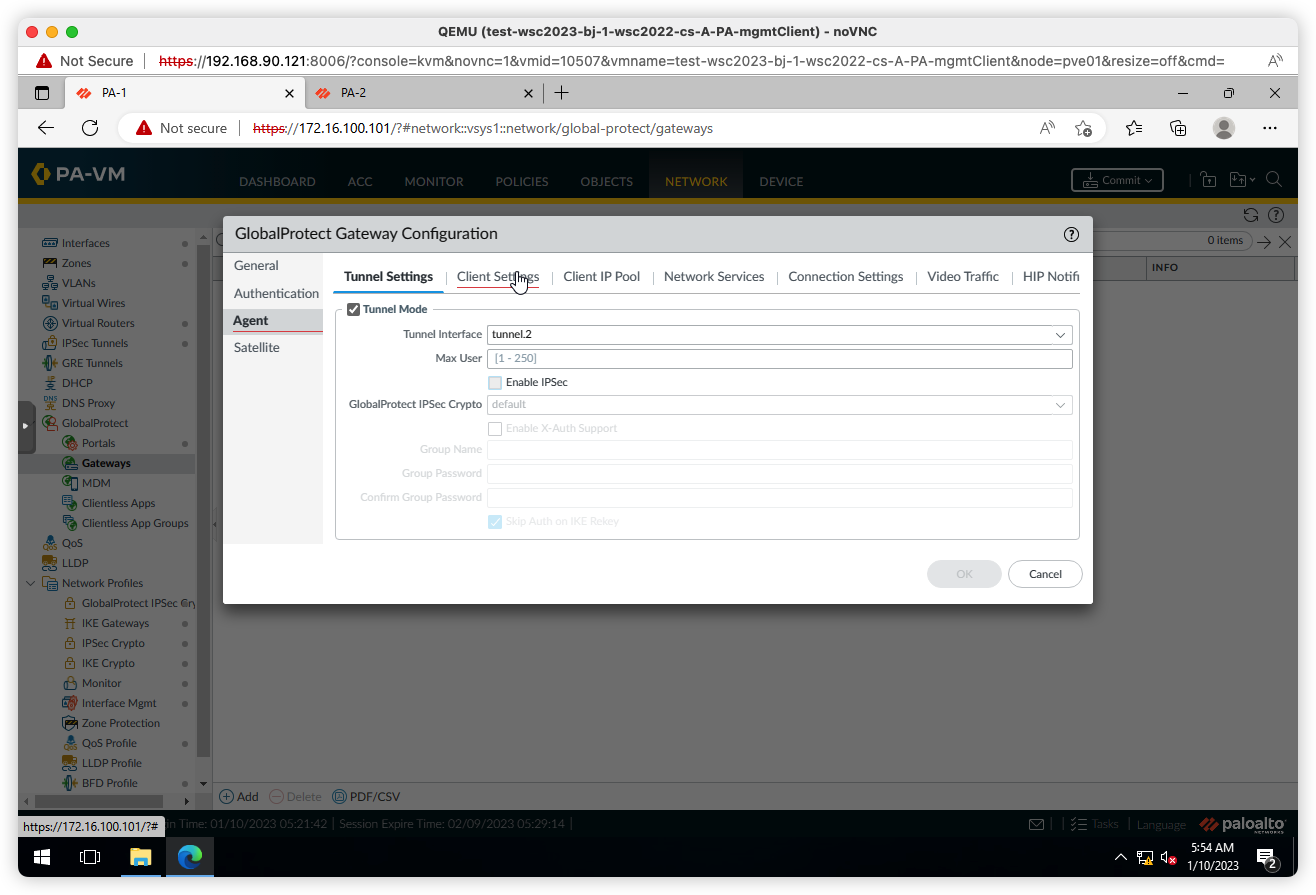
Task: Click the search magnifier in PA-VM header
Action: pyautogui.click(x=1274, y=180)
